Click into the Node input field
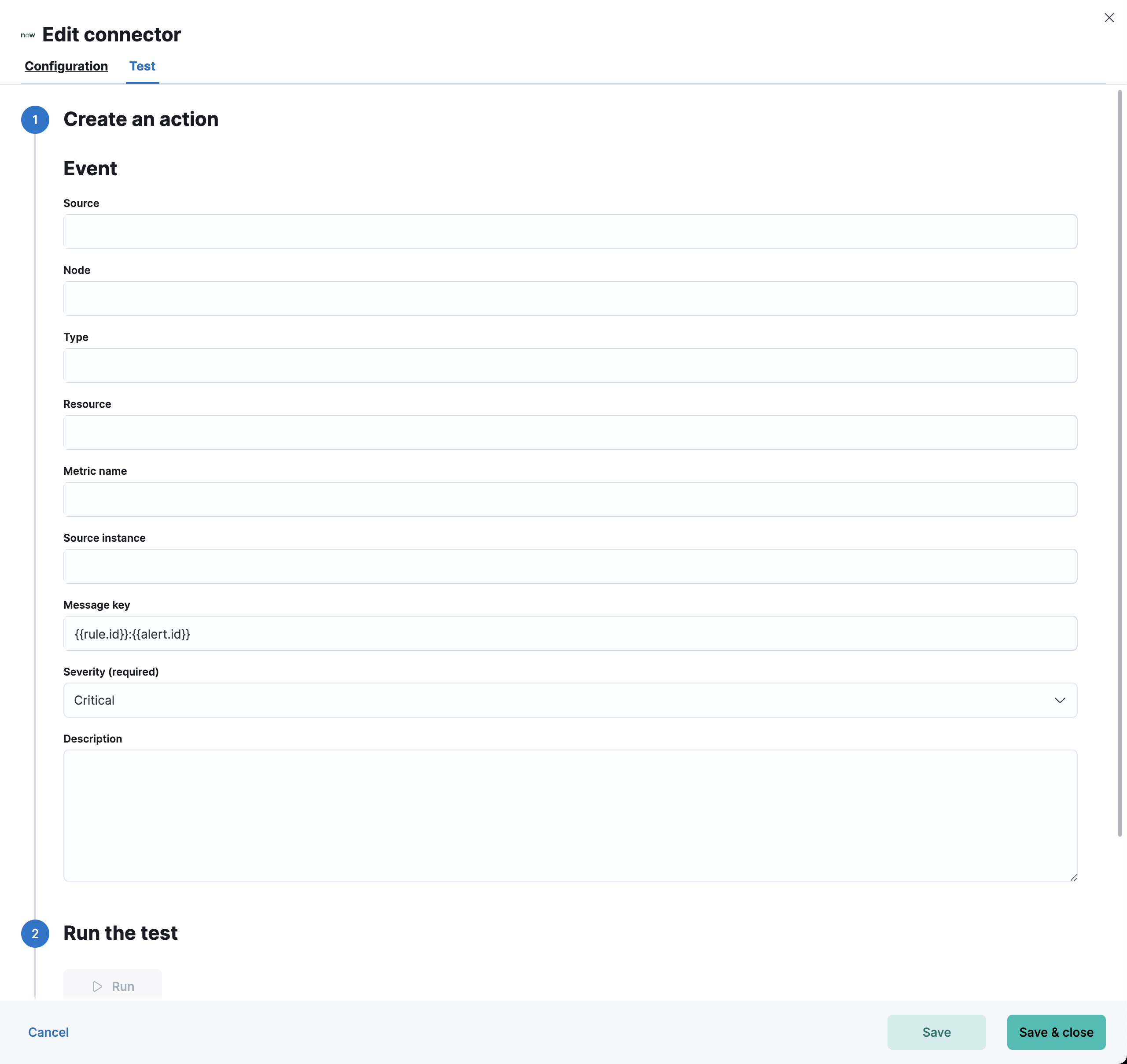The image size is (1127, 1064). (567, 298)
